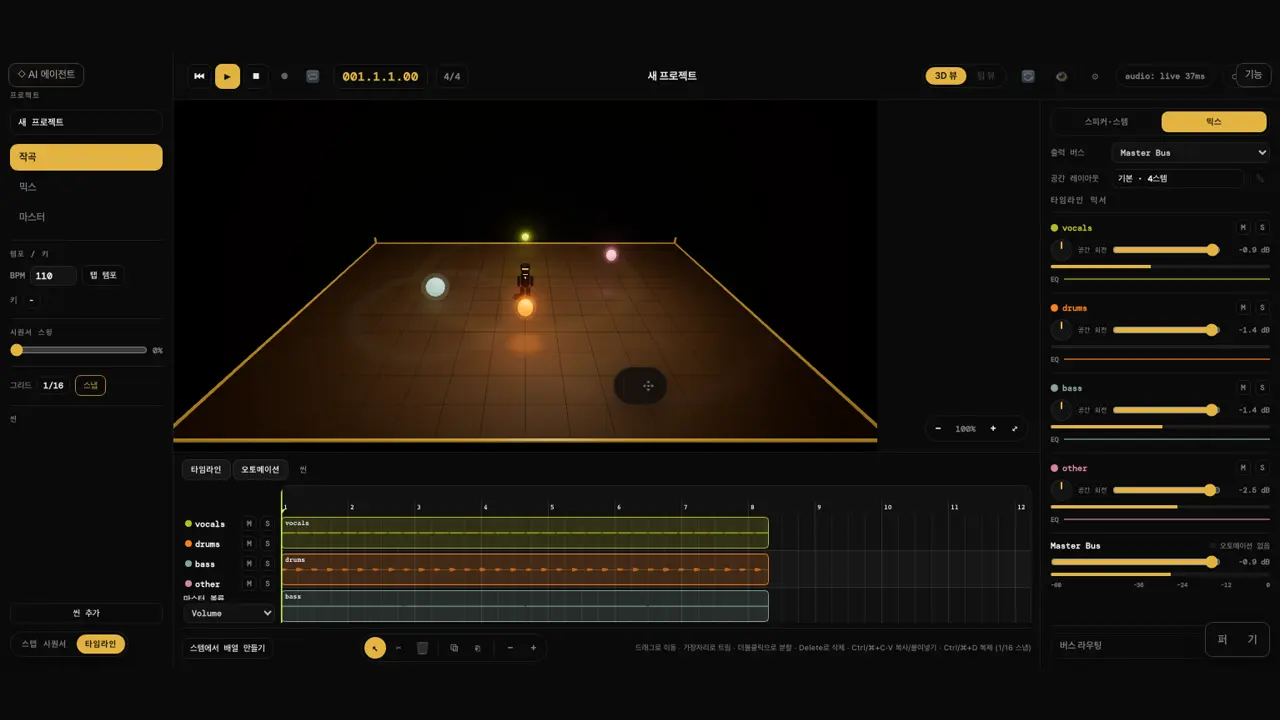1280x720 pixels.
Task: Solo vocals in the mixer panel
Action: 1262,228
